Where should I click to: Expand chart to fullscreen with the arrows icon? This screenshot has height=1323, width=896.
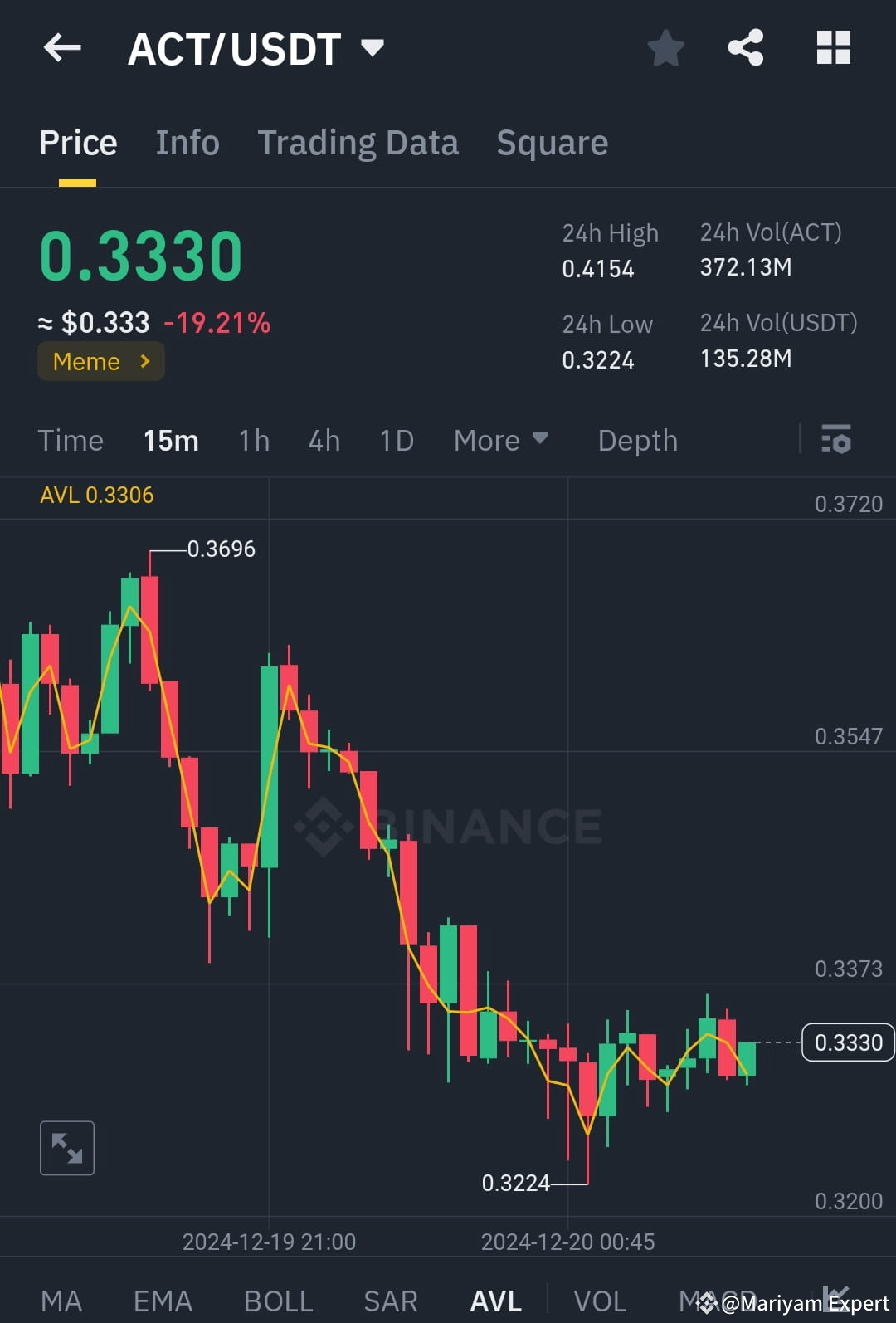(66, 1148)
